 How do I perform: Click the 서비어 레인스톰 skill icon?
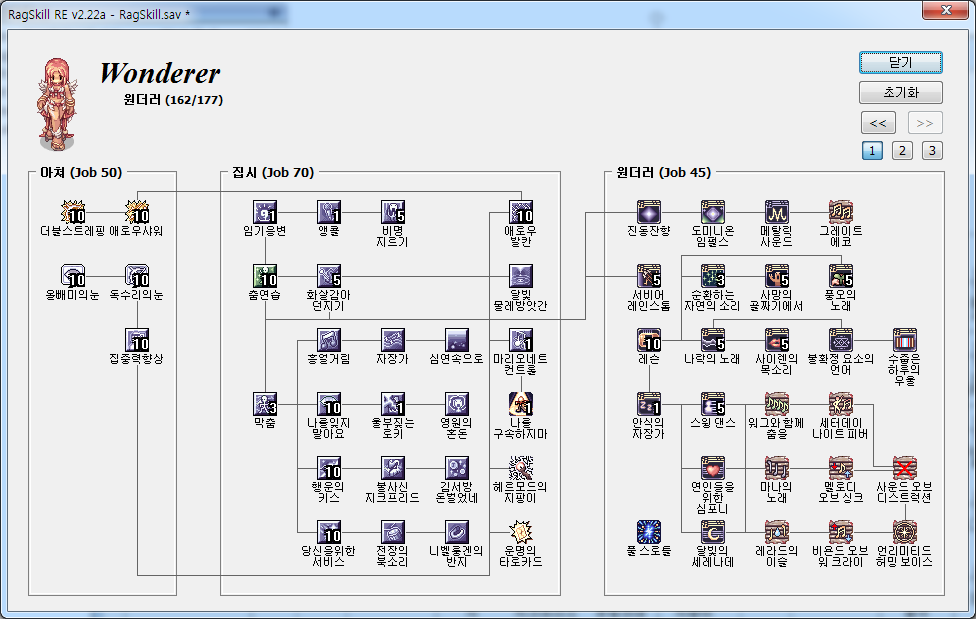(x=649, y=276)
